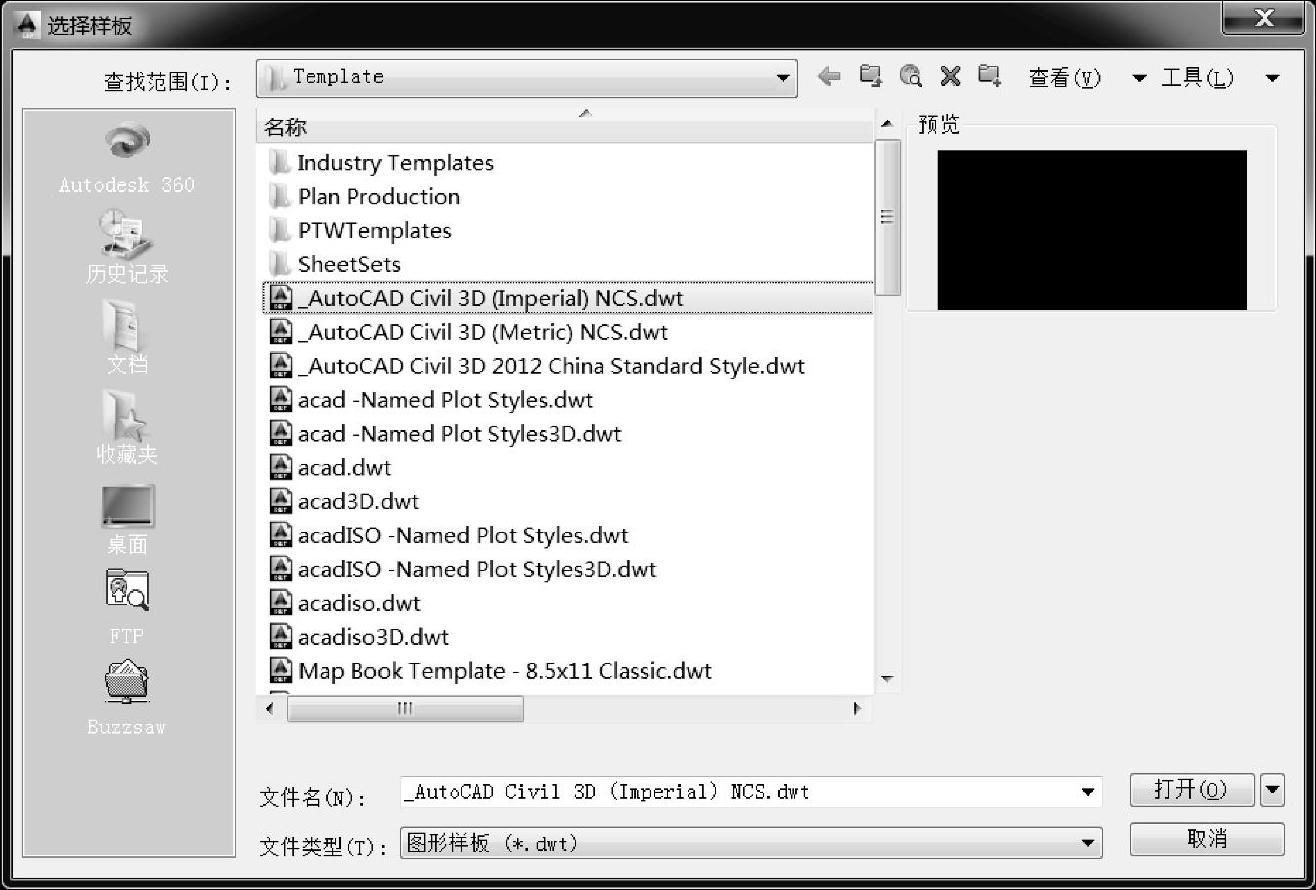Screen dimensions: 1316x890
Task: Click the vertical scrollbar up arrow
Action: [x=887, y=125]
